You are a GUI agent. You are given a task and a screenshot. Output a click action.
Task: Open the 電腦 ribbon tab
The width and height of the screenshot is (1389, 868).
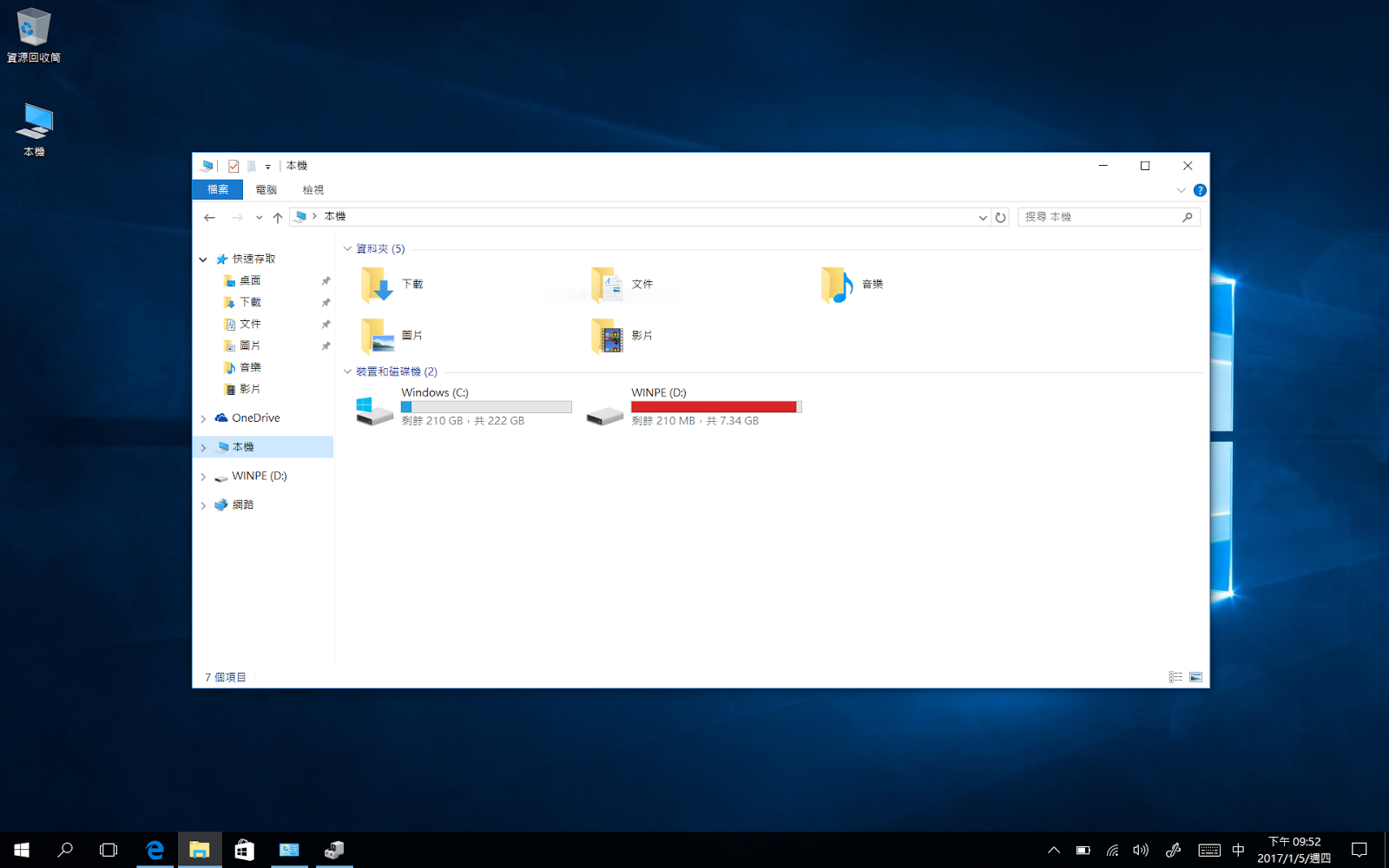coord(267,190)
